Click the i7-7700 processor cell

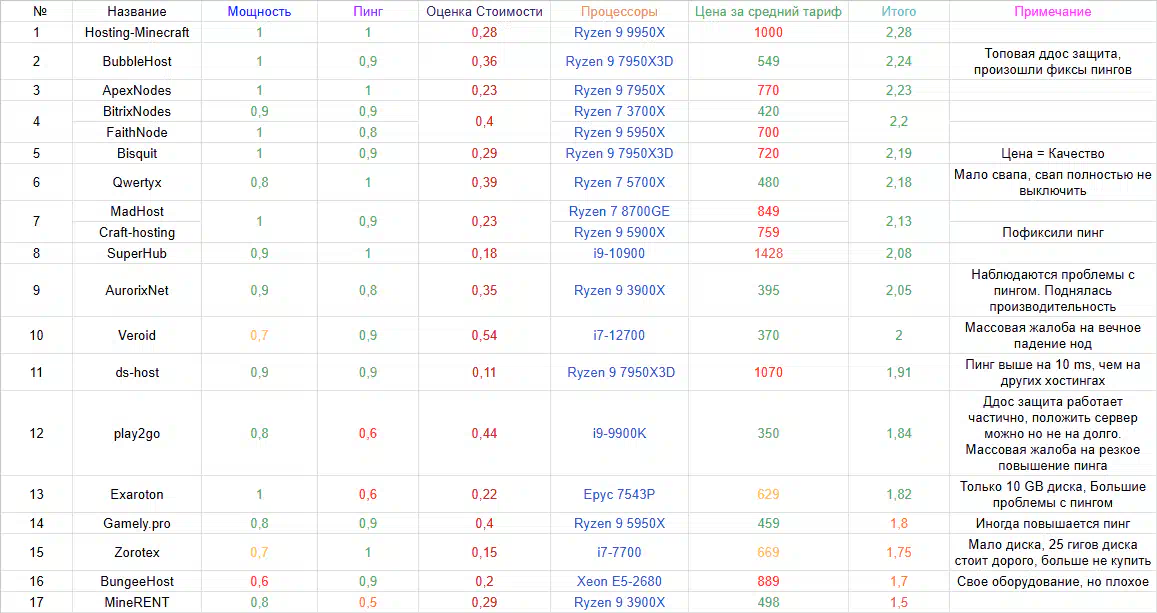(619, 552)
